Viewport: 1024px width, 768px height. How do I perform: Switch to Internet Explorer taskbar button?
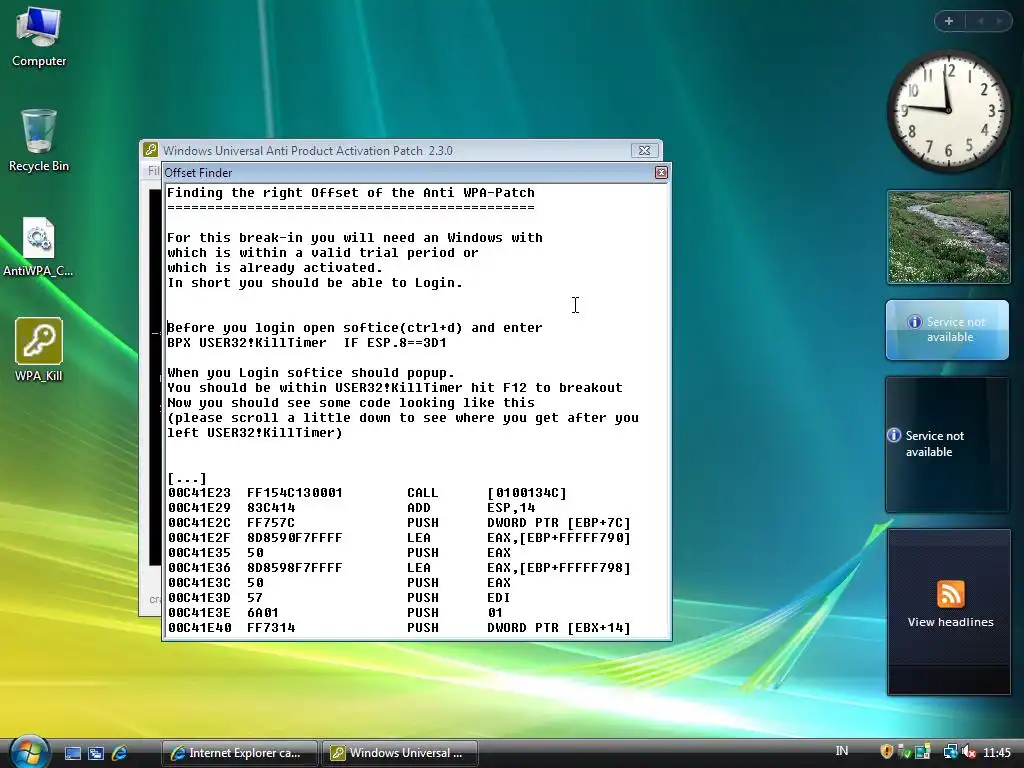point(239,753)
